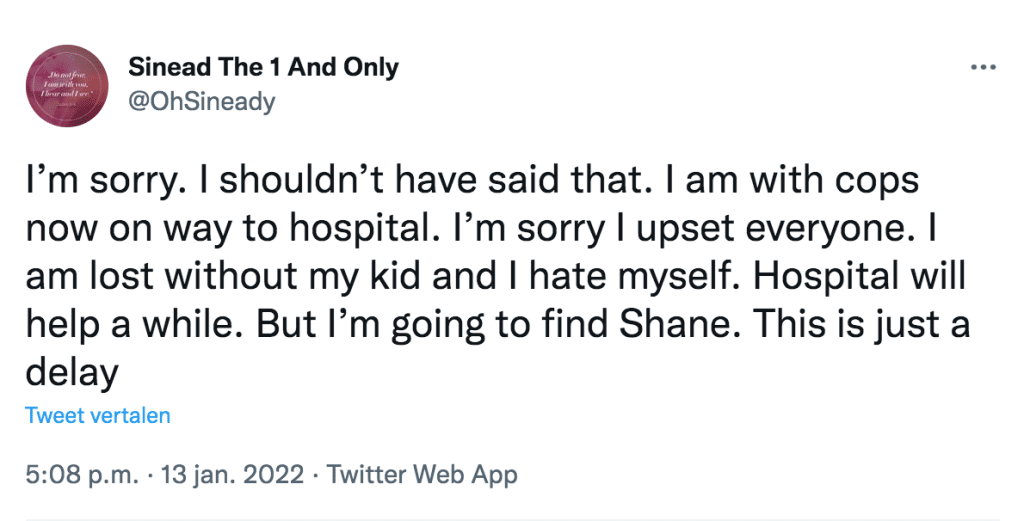Open the Sinead The 1 And Only profile name

coord(263,68)
